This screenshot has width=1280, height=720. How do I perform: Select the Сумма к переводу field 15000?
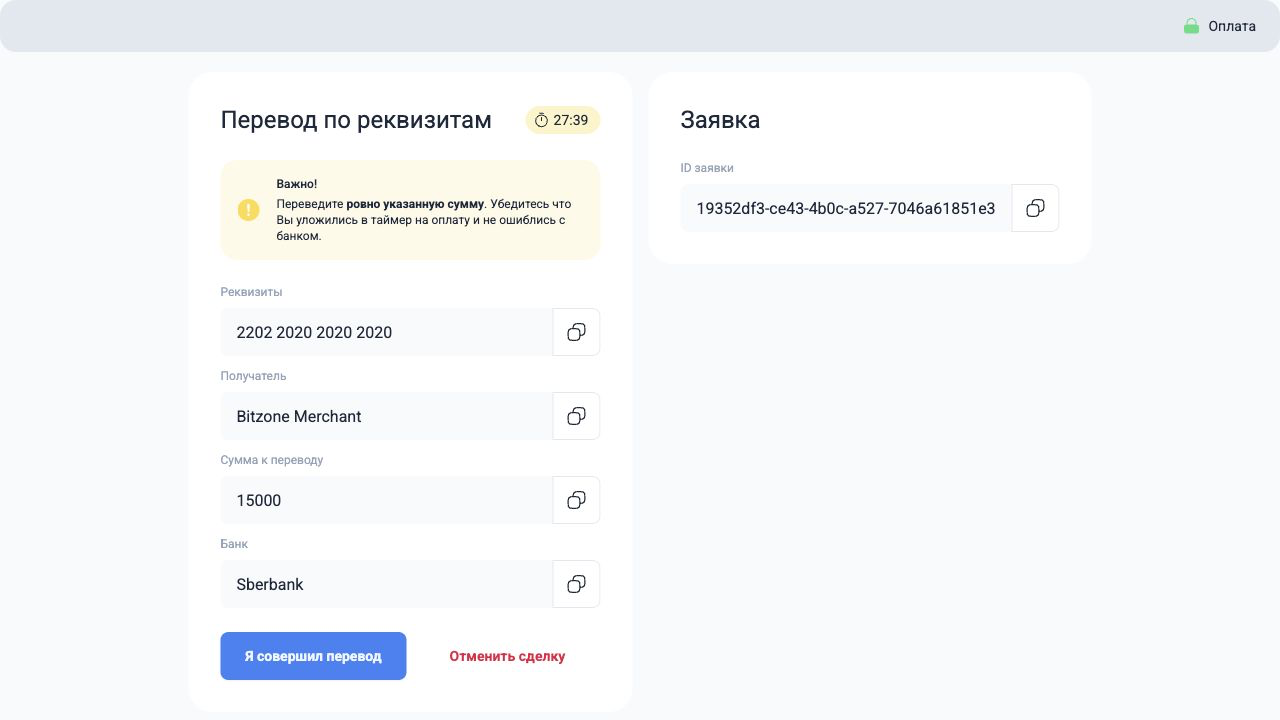pos(386,500)
